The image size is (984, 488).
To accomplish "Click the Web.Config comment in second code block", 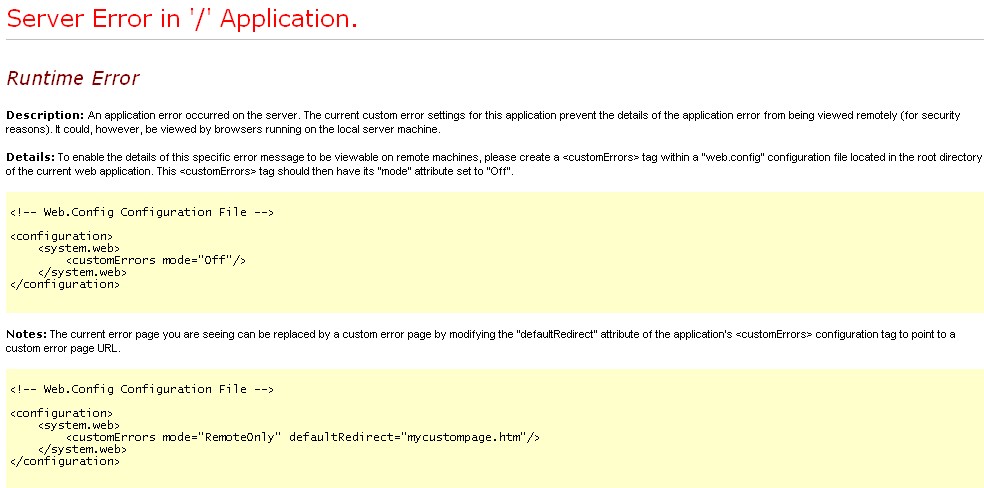I will click(142, 389).
